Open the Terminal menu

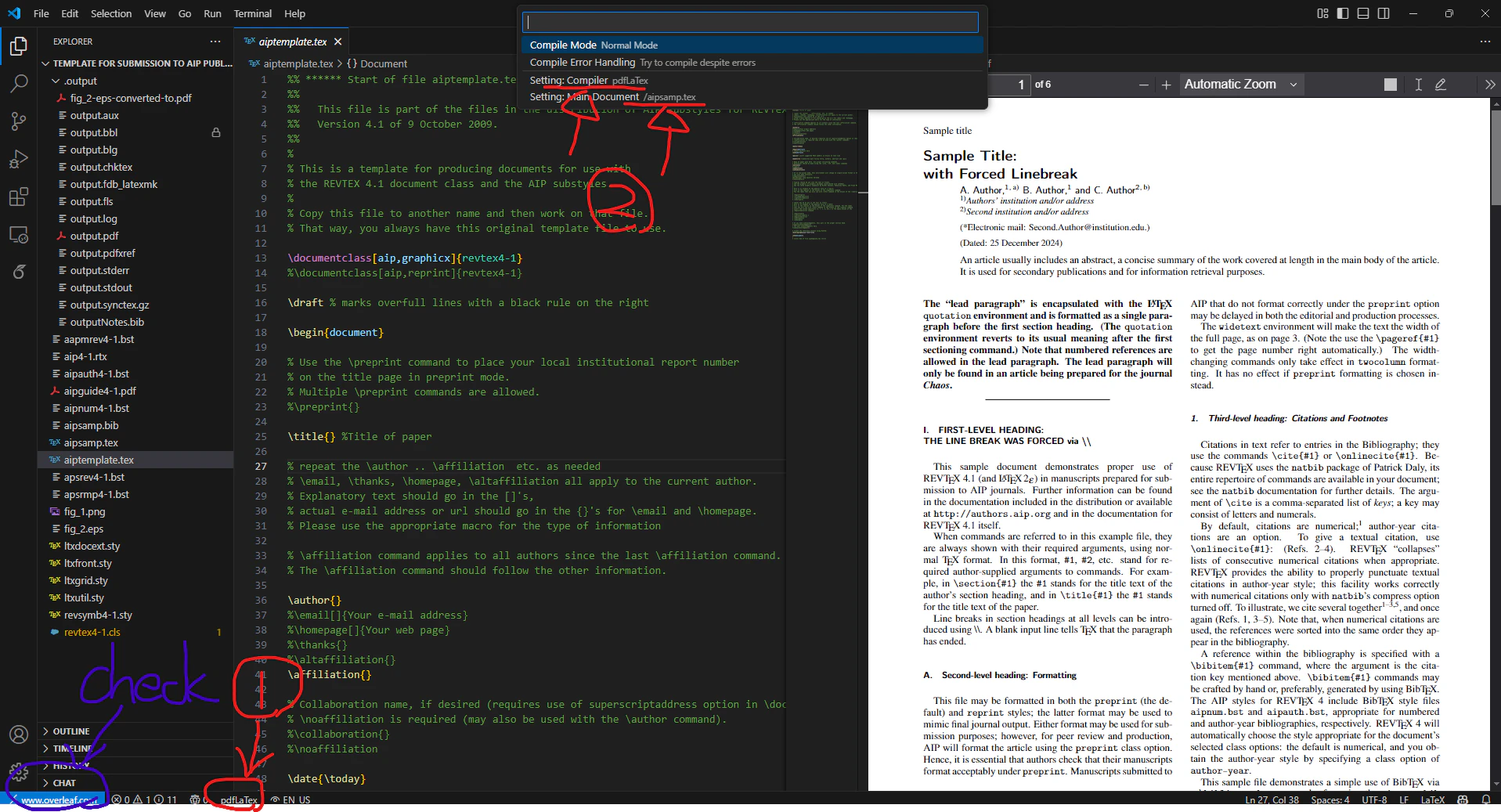[252, 13]
